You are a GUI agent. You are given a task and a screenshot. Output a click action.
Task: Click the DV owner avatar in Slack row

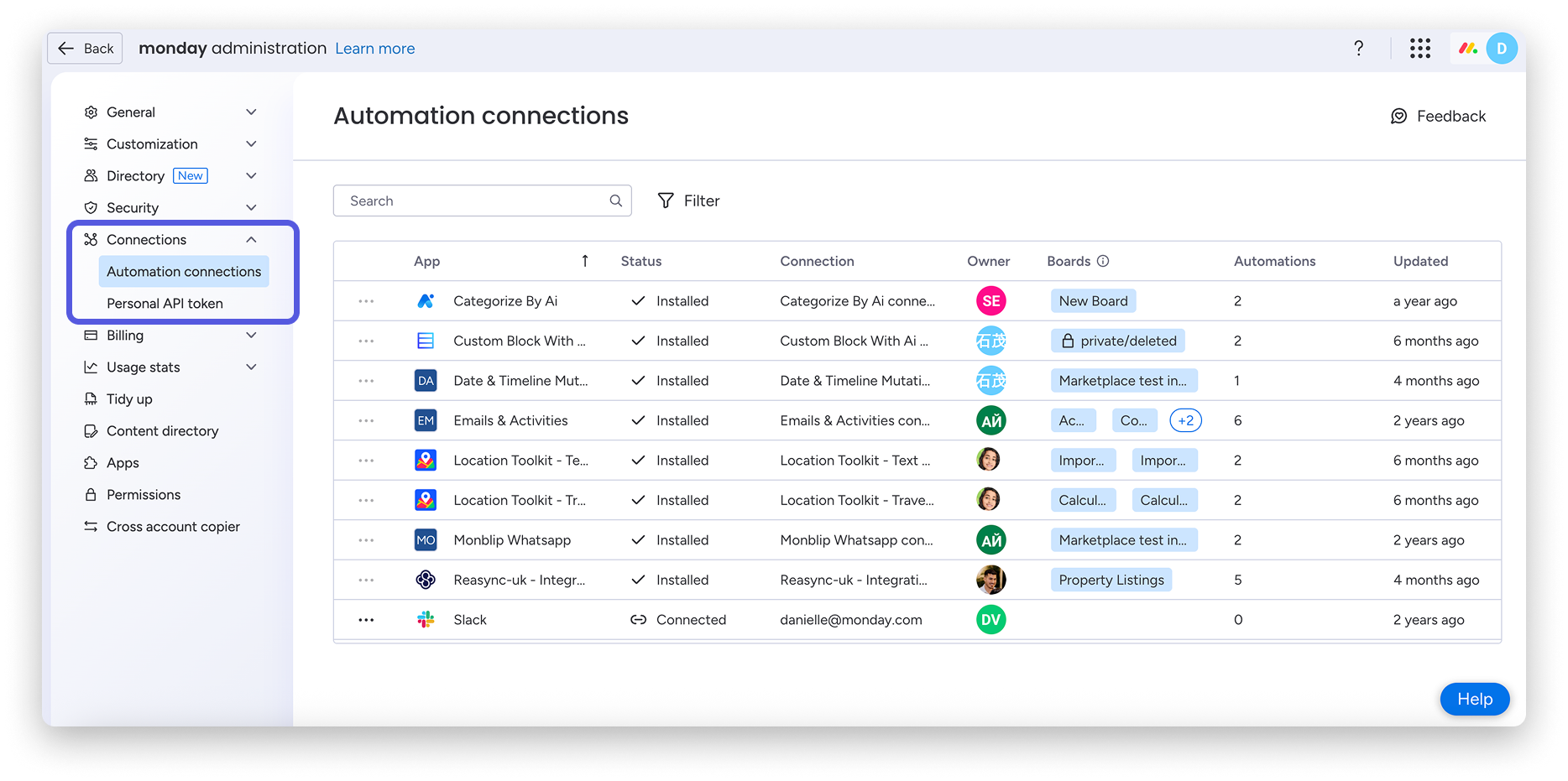coord(990,620)
